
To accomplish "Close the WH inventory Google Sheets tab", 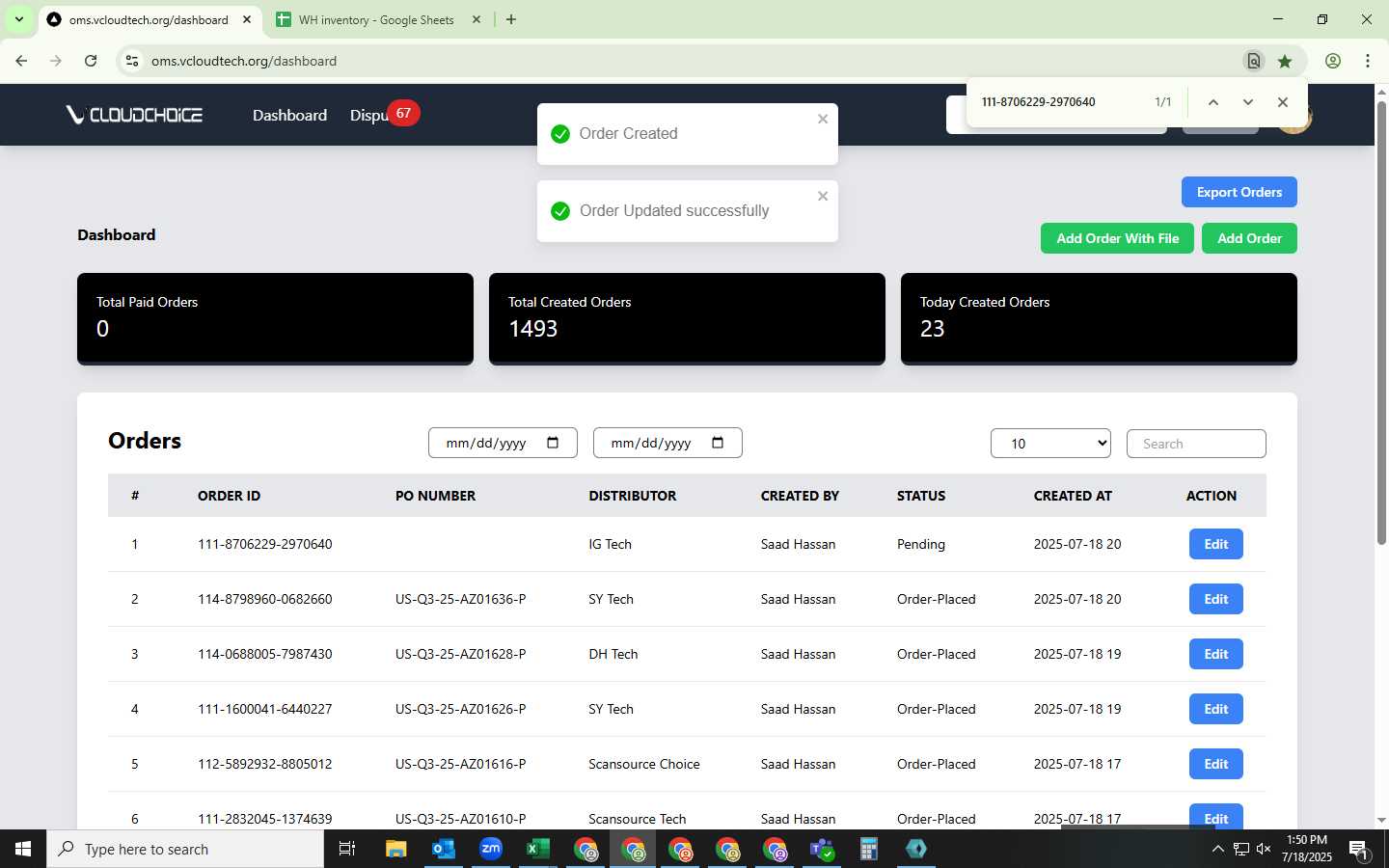I will (477, 19).
